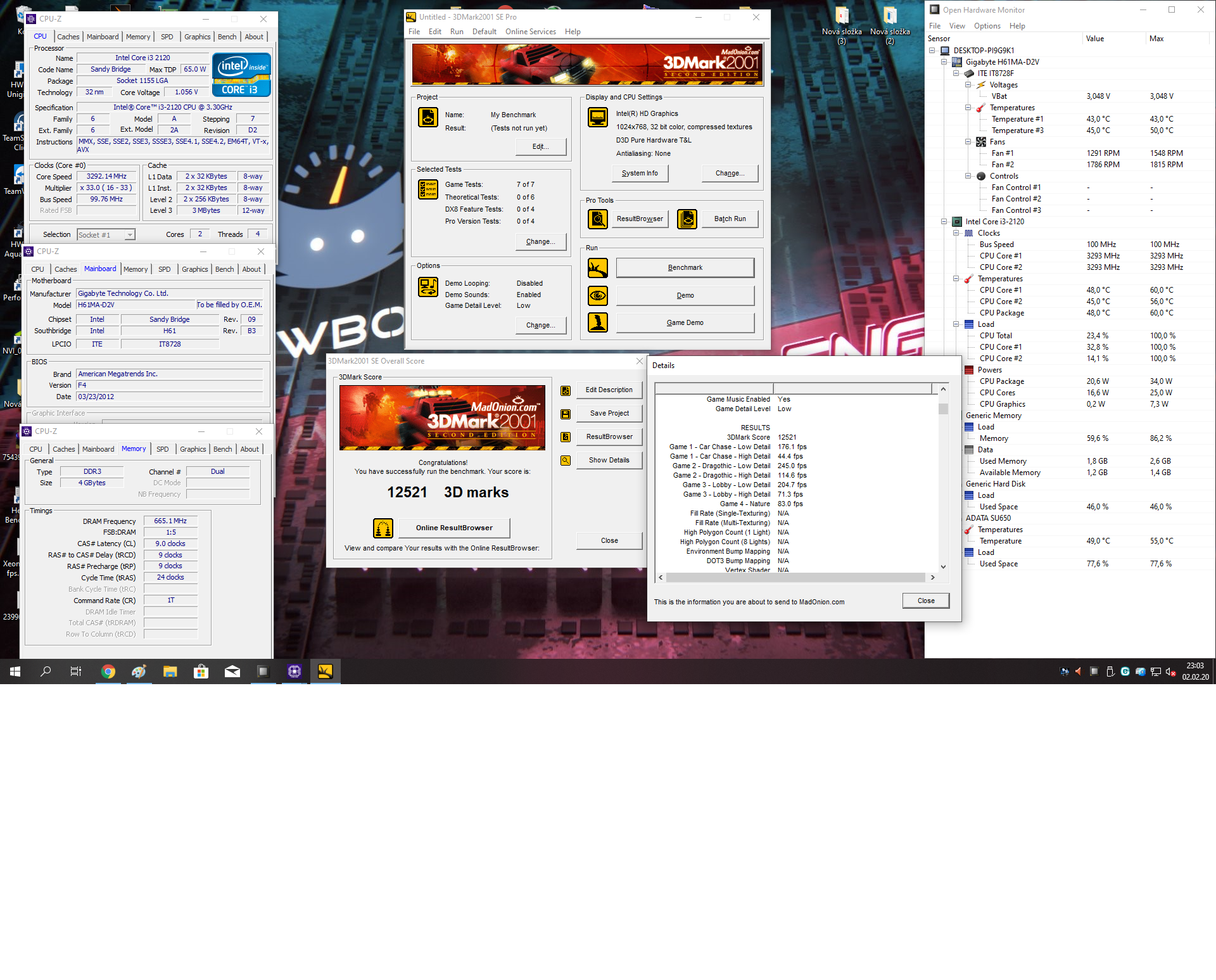Image resolution: width=1216 pixels, height=980 pixels.
Task: Switch to SPD tab in CPU-Z Mainboard window
Action: 165,269
